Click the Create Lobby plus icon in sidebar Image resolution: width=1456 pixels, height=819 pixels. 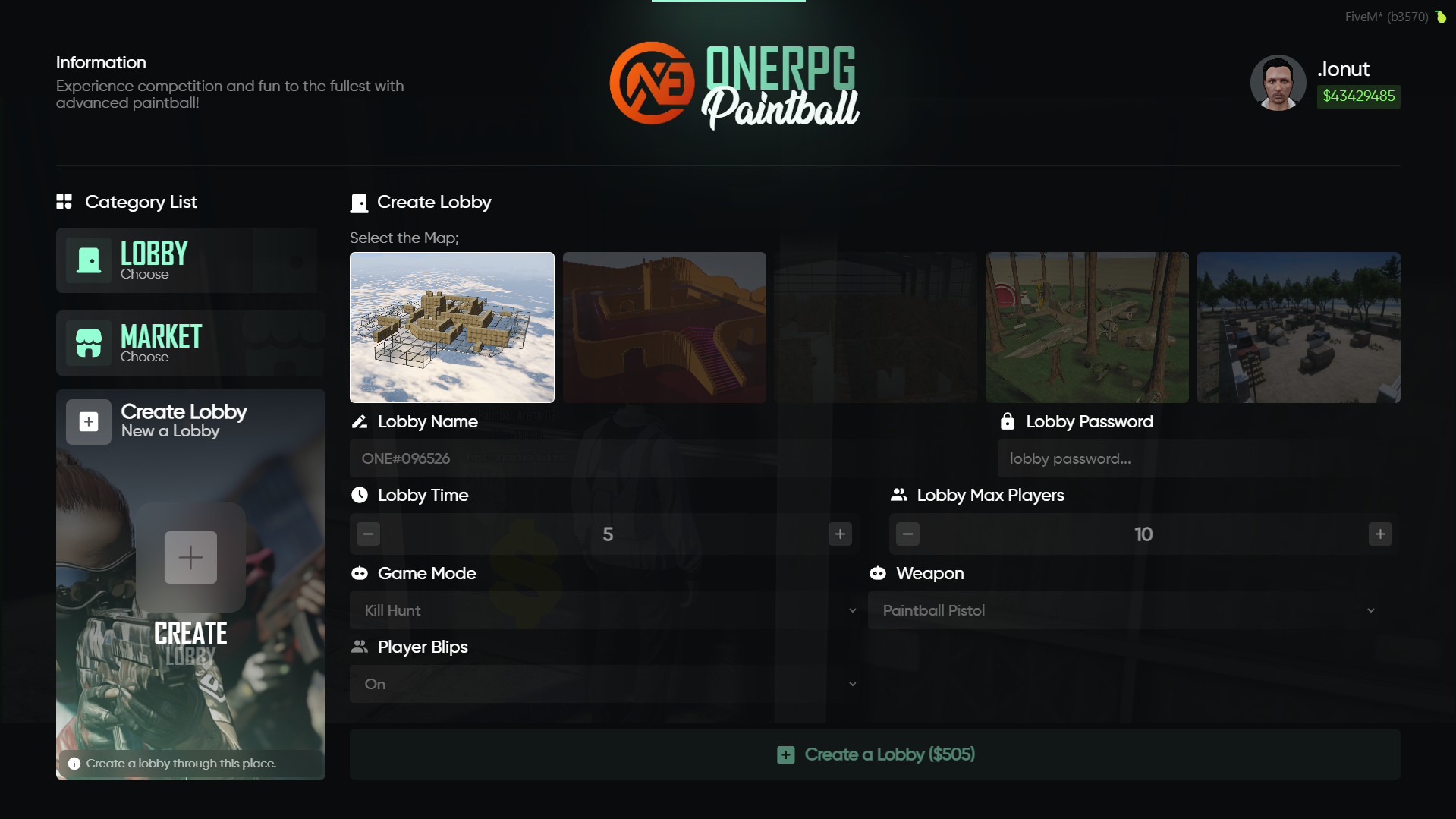(89, 421)
